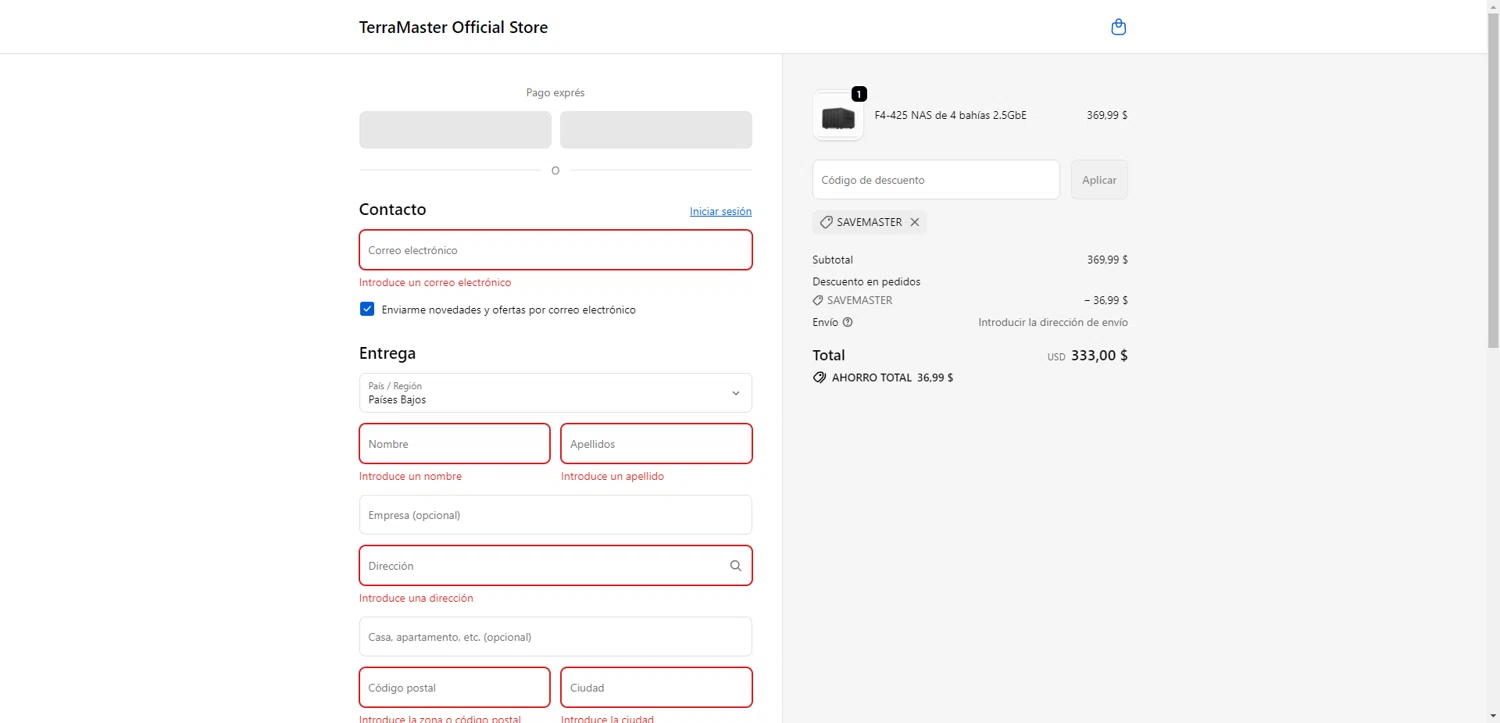Click the Introduce un nombre error
This screenshot has width=1500, height=723.
[410, 476]
